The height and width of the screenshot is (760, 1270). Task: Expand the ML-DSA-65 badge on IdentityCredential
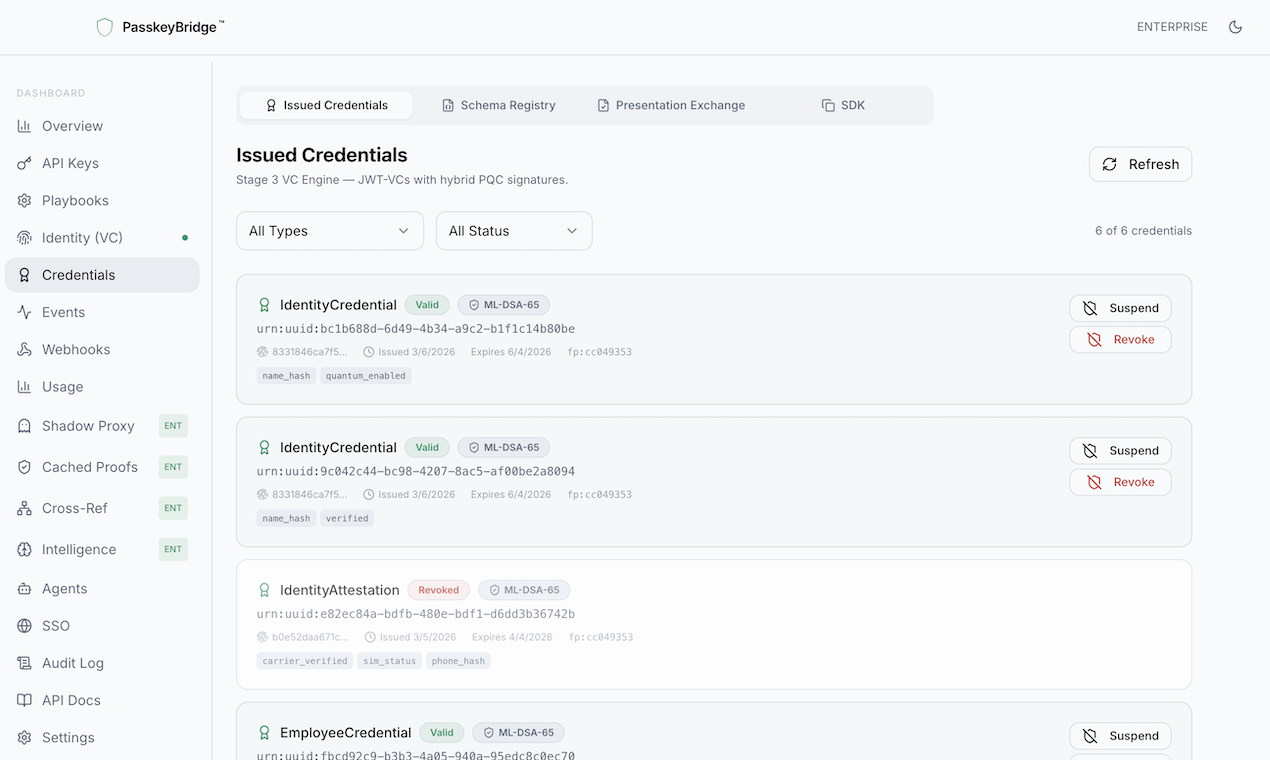503,304
